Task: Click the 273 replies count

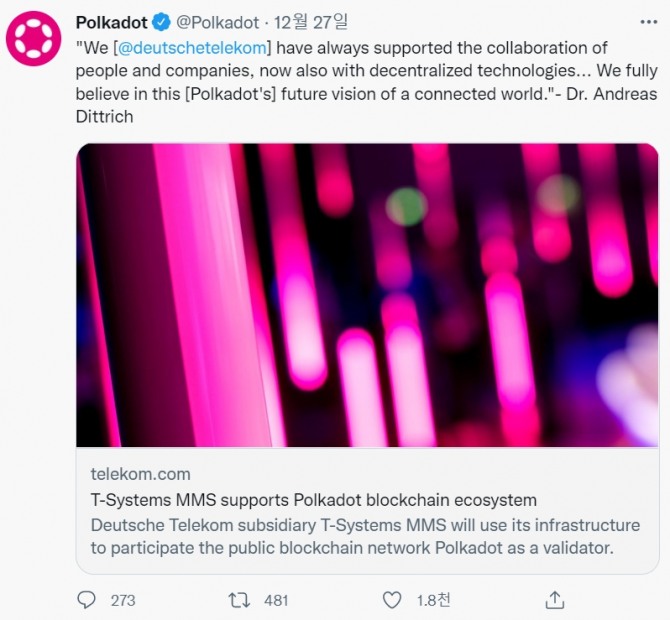Action: pos(123,600)
